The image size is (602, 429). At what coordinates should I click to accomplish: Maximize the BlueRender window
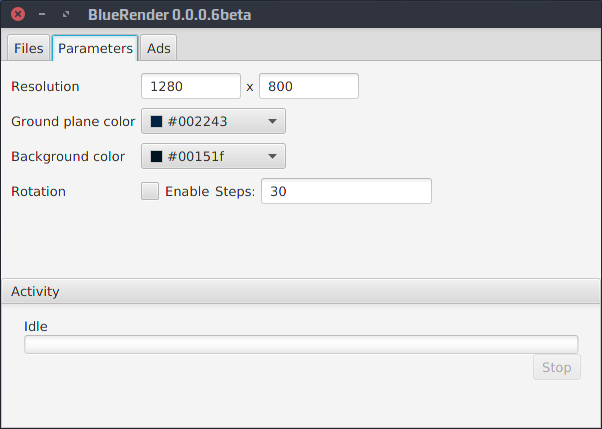pyautogui.click(x=66, y=15)
